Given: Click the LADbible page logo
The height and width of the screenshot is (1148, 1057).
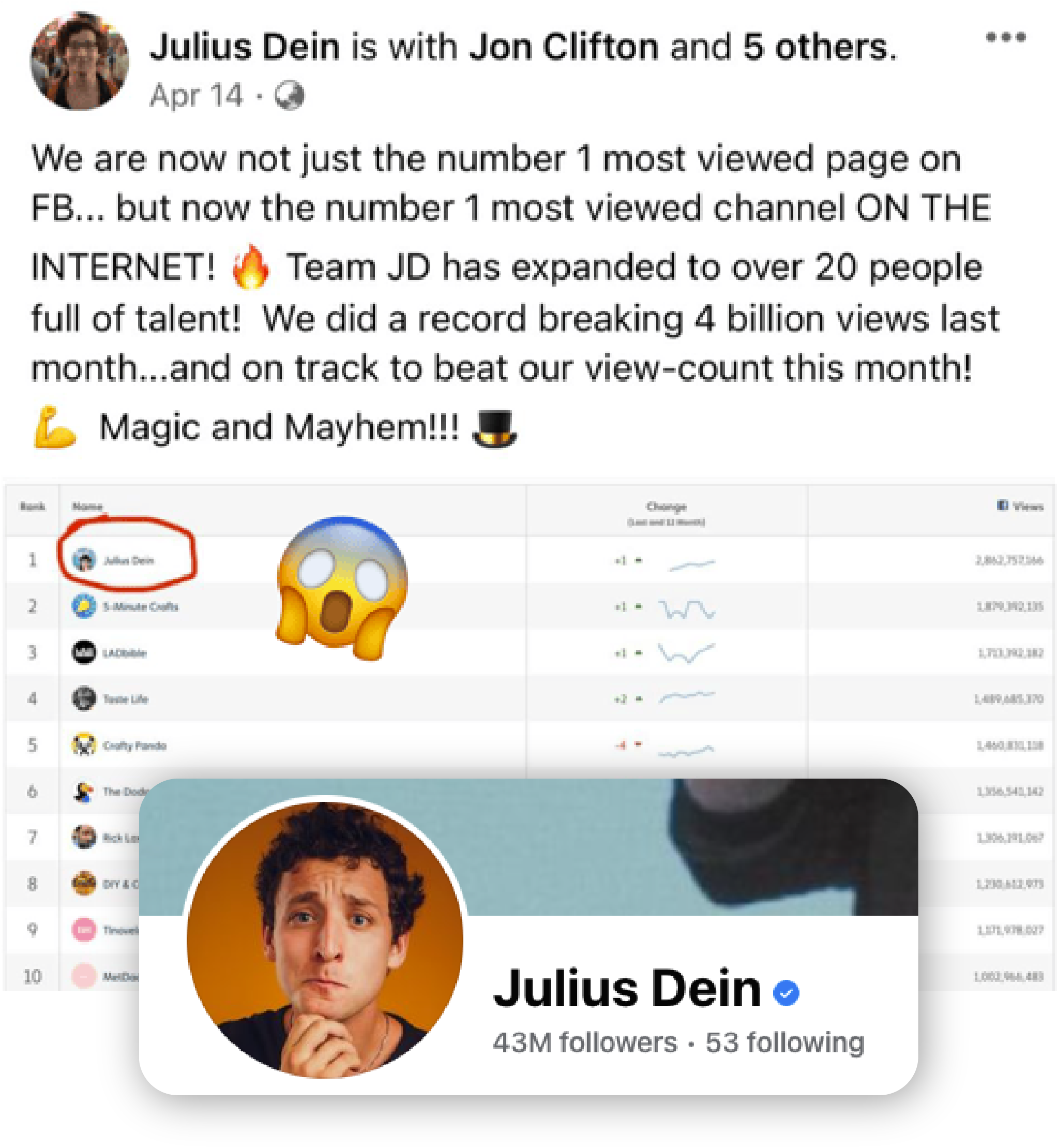Looking at the screenshot, I should pyautogui.click(x=83, y=652).
